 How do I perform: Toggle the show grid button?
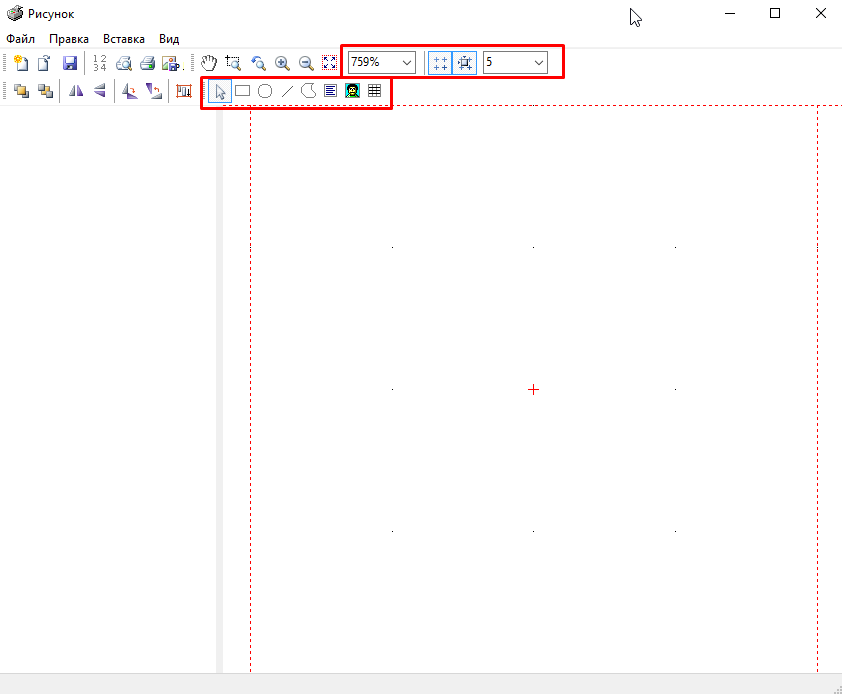tap(440, 63)
